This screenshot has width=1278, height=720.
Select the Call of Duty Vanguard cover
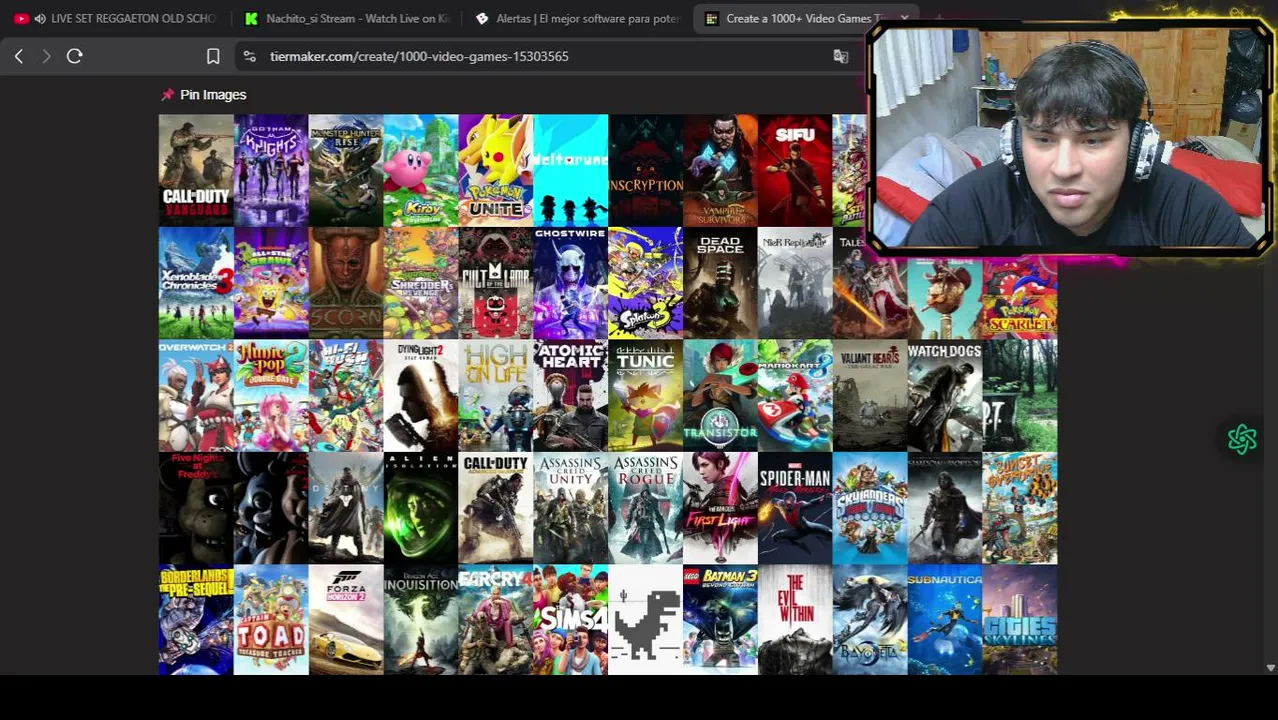click(x=196, y=170)
